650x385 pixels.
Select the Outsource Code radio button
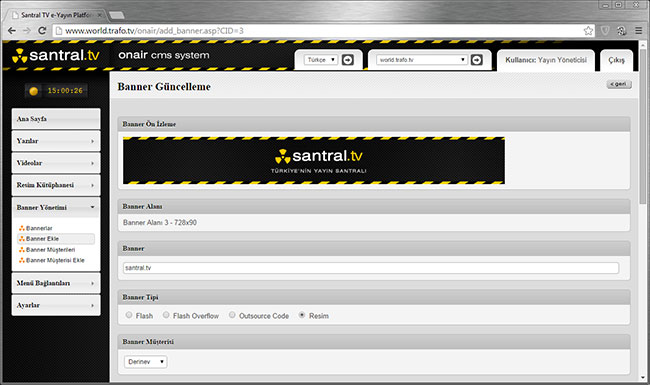pos(232,315)
